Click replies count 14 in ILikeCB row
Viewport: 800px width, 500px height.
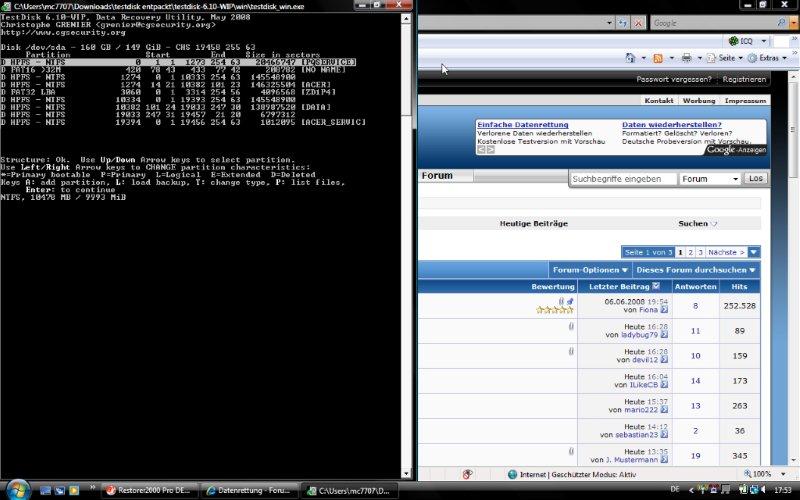coord(695,381)
